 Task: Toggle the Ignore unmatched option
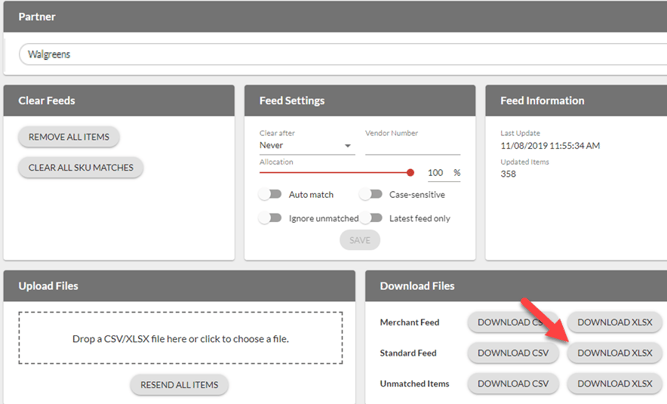pos(270,218)
